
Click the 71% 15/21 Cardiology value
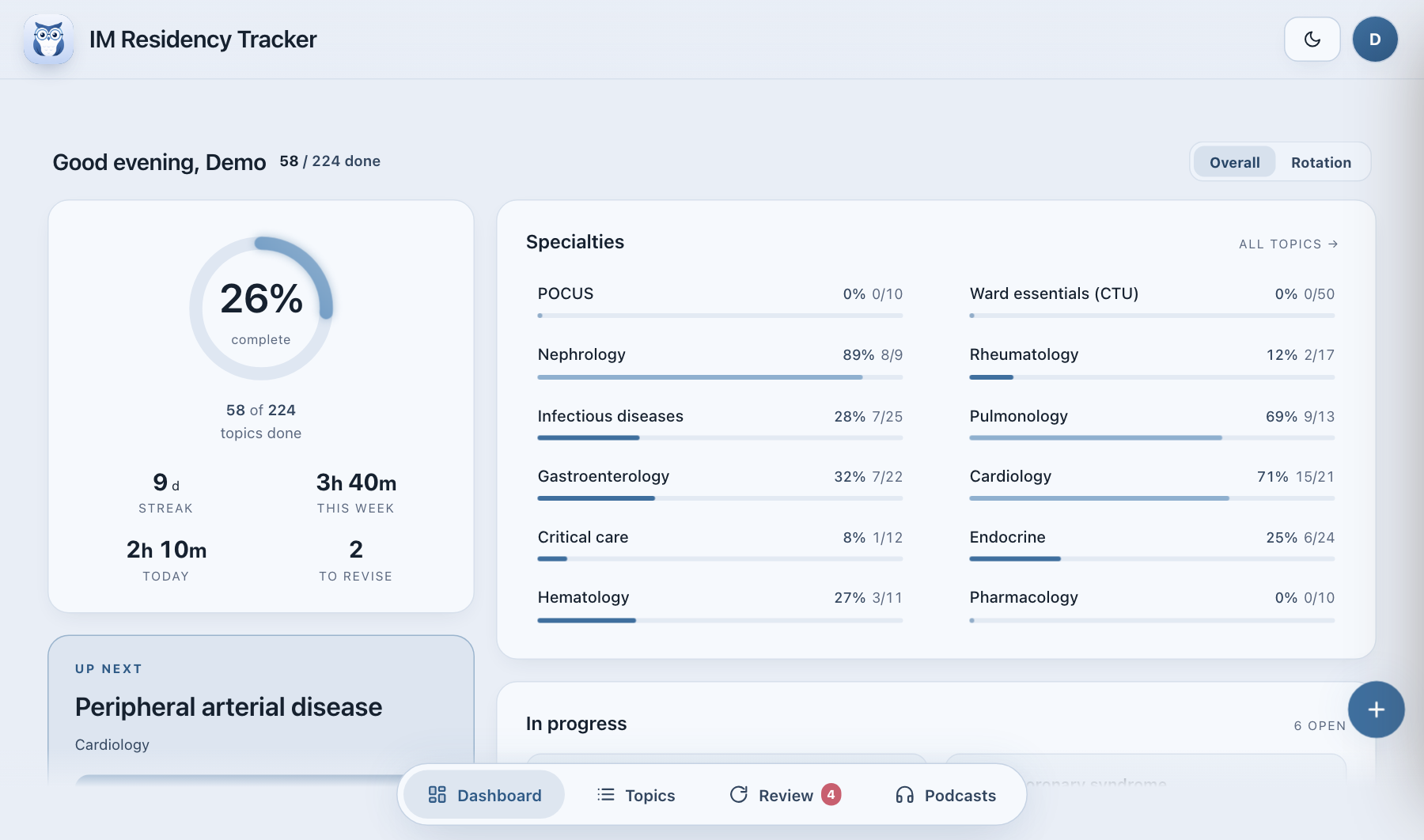click(1295, 477)
